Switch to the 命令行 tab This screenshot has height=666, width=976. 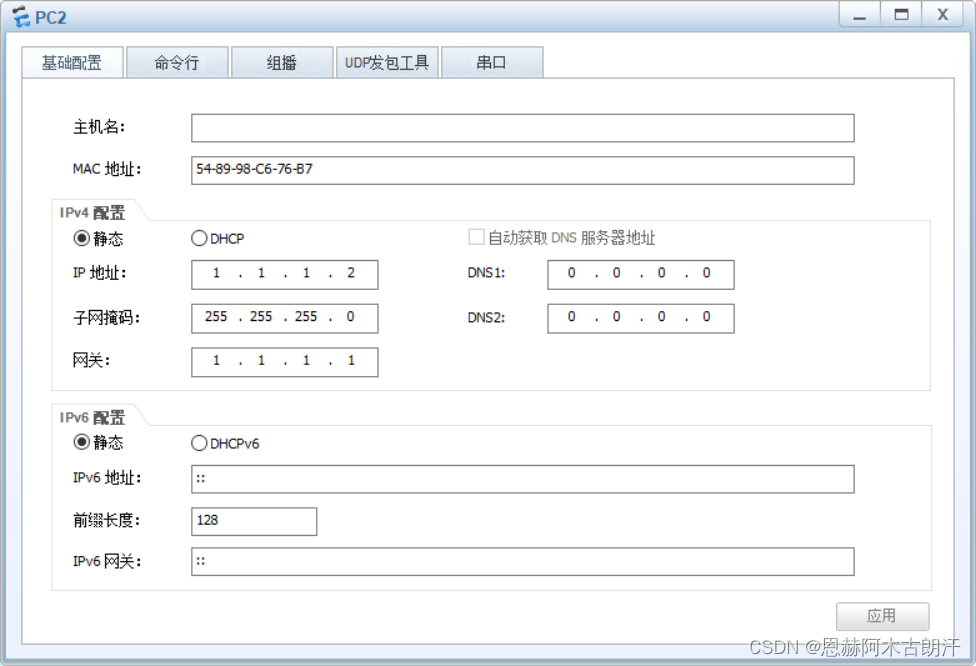[177, 62]
